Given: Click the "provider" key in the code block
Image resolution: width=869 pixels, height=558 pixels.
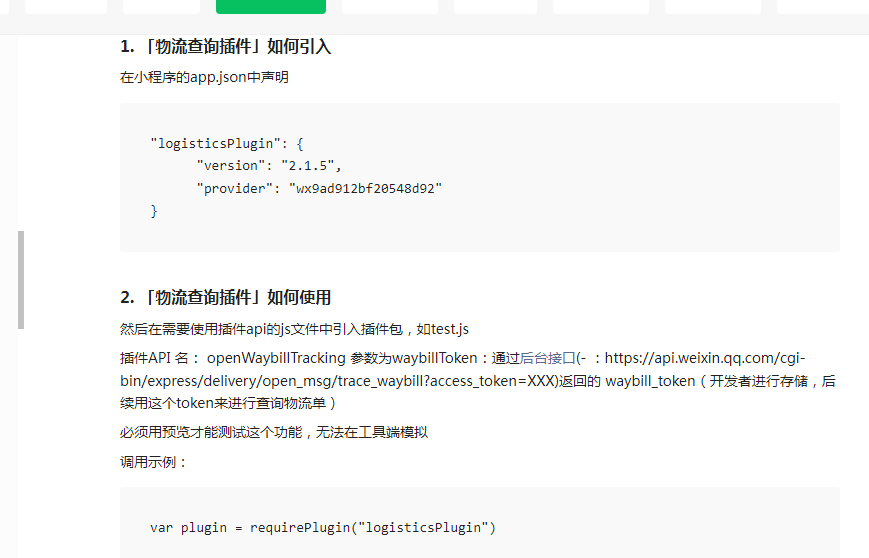Looking at the screenshot, I should 238,188.
